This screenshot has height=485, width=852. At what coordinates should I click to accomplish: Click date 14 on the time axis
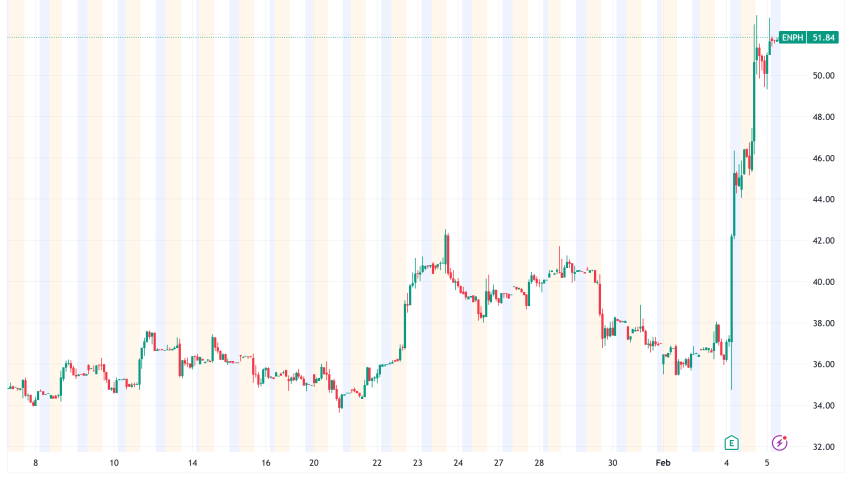pyautogui.click(x=192, y=464)
